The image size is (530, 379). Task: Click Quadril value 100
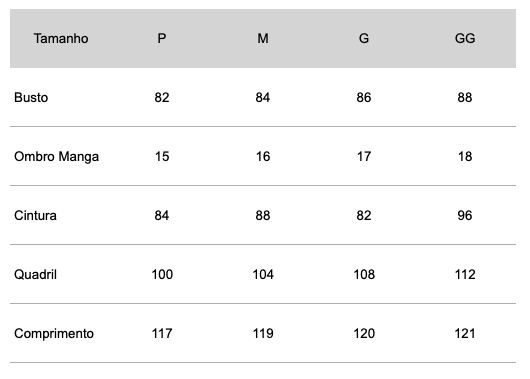(x=162, y=275)
